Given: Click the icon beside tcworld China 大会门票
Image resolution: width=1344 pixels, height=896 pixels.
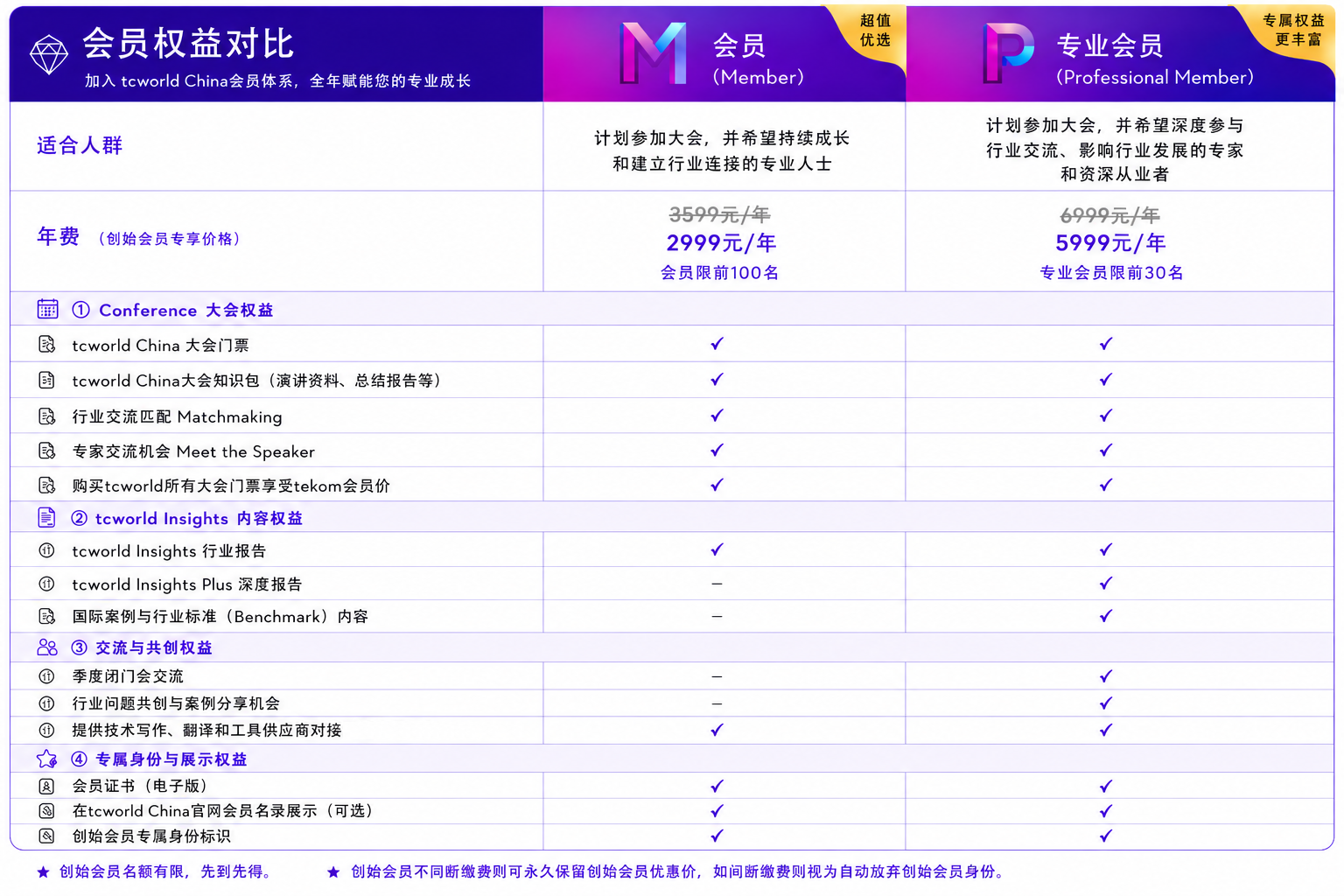Looking at the screenshot, I should (x=47, y=345).
